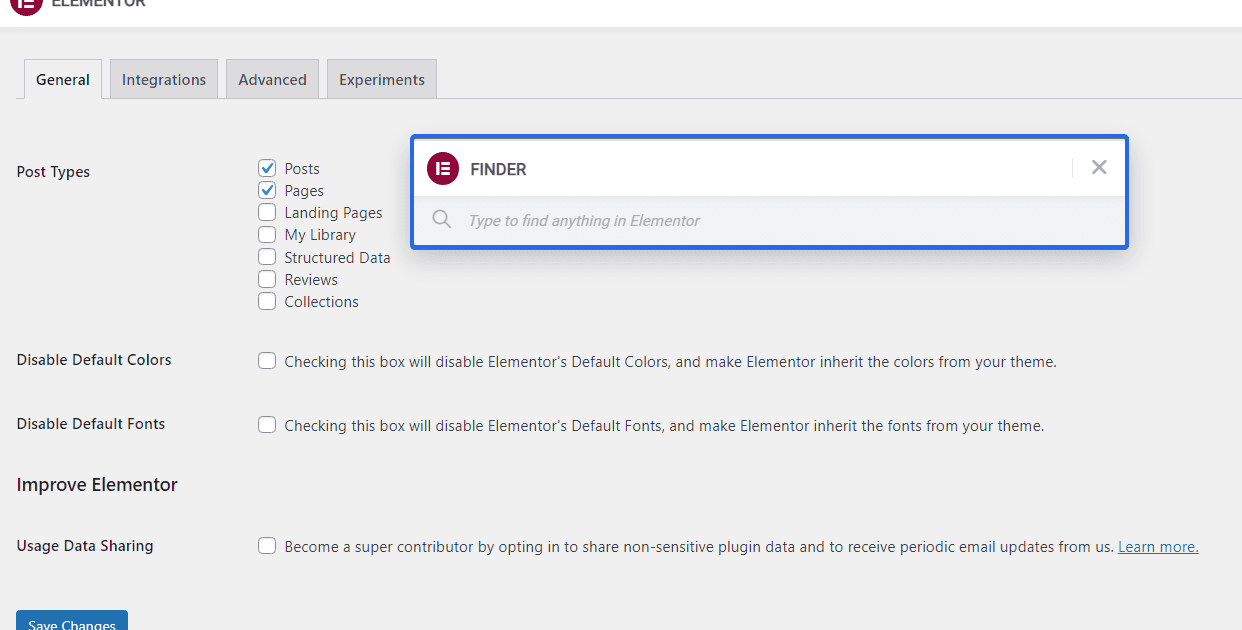Click the FINDER title text
This screenshot has height=630, width=1242.
click(498, 169)
